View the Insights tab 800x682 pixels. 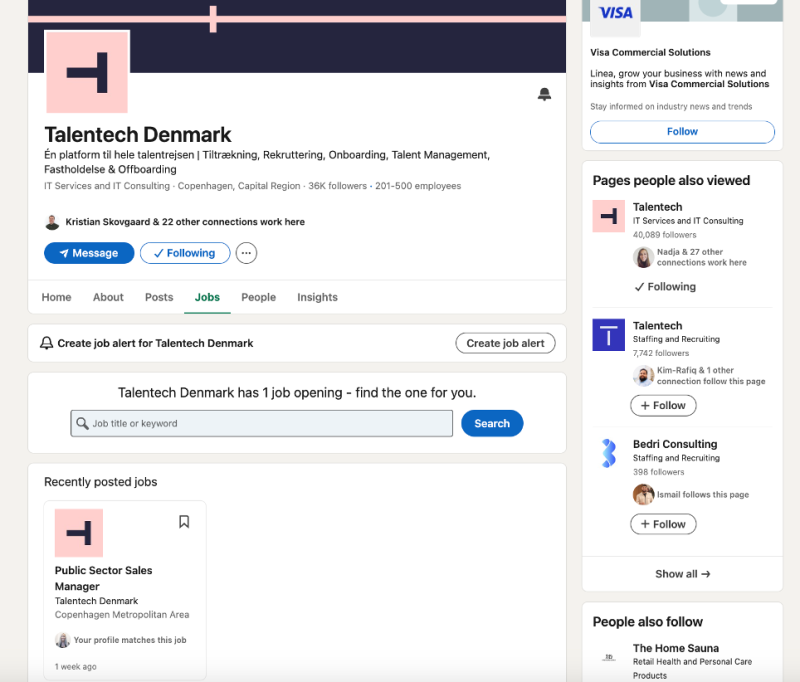[317, 297]
